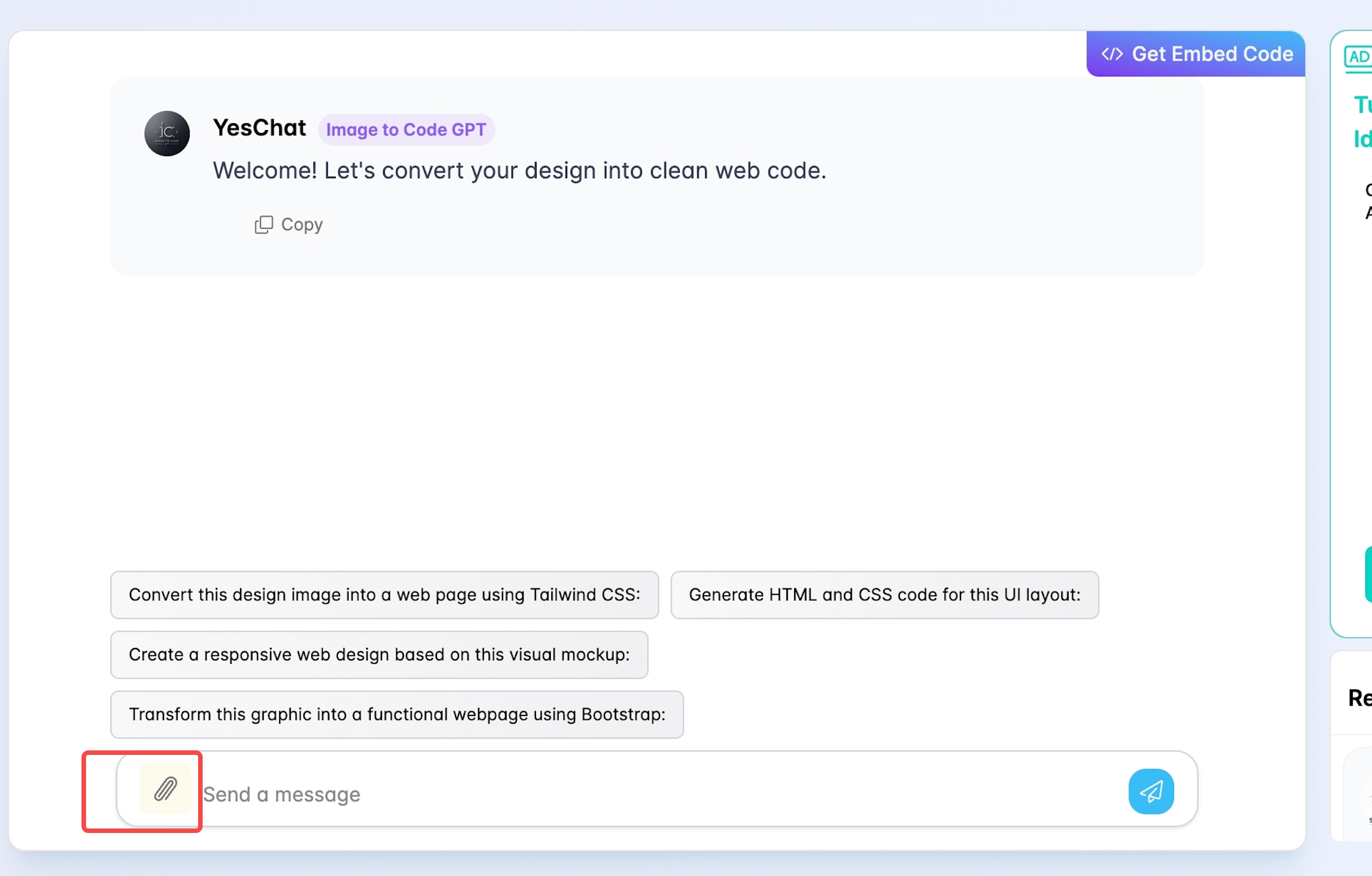Click the welcome message text
The image size is (1372, 876).
520,170
